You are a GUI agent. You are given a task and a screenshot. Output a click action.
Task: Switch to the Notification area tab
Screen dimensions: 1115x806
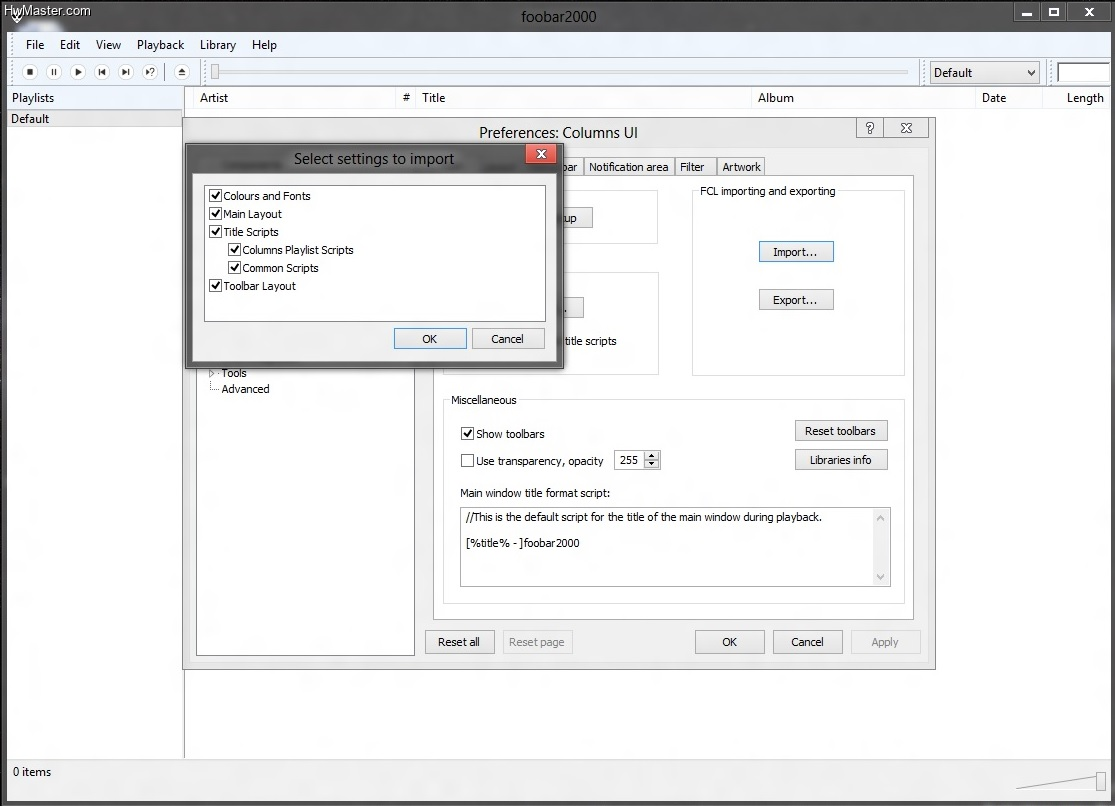point(629,167)
